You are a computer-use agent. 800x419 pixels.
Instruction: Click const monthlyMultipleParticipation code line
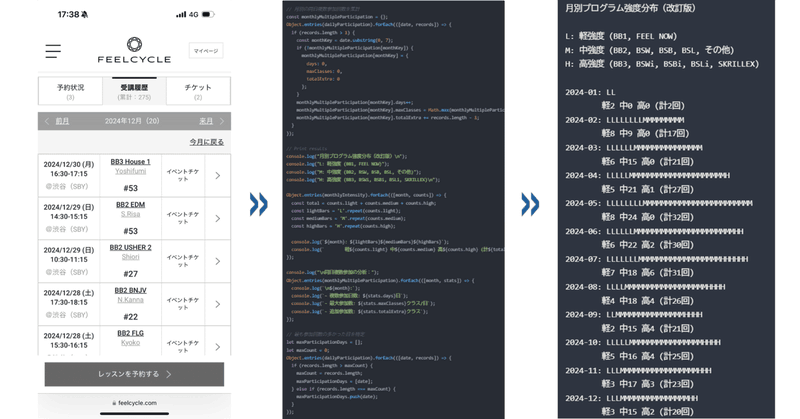[x=337, y=17]
